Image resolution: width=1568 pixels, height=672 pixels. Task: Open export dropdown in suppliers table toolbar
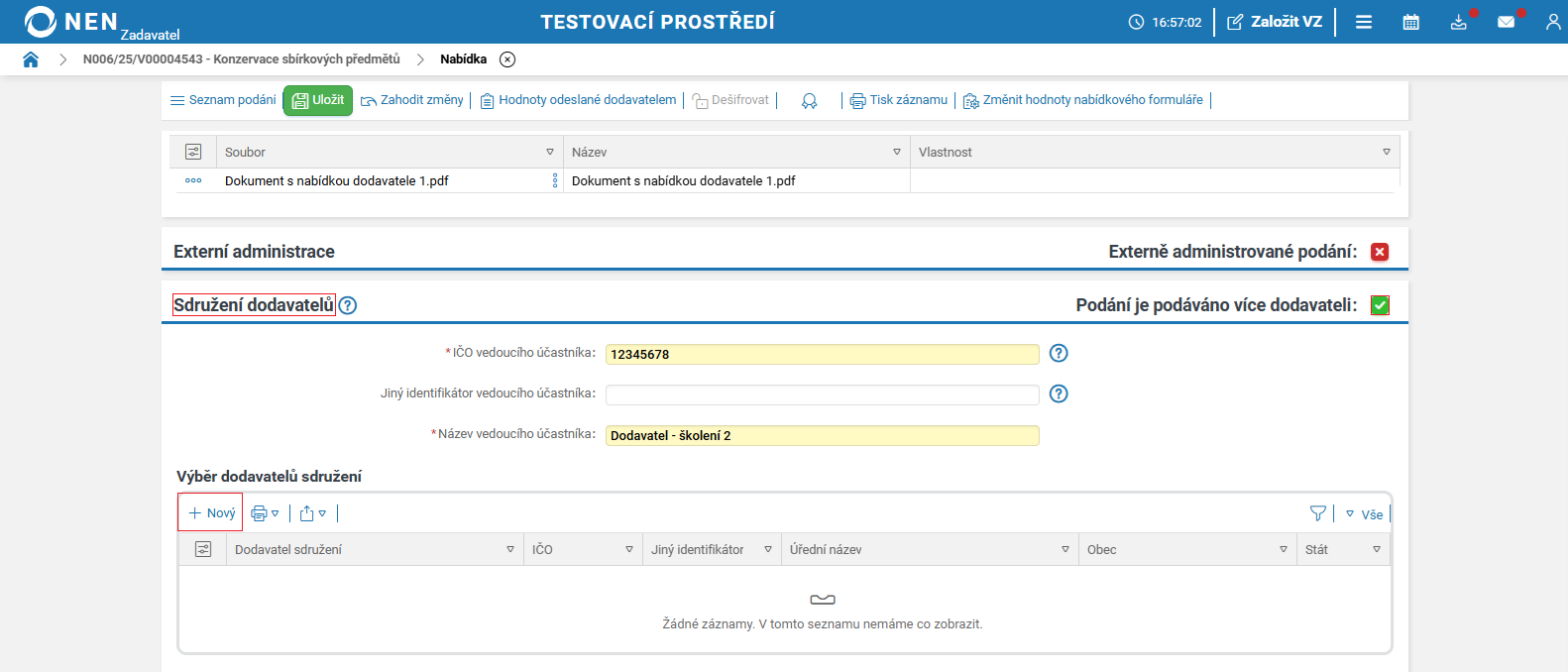[x=312, y=513]
